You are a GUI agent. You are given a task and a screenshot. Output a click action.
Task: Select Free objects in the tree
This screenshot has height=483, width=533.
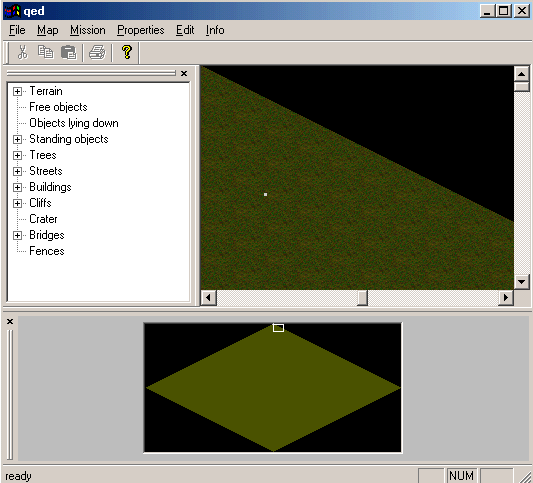[x=58, y=107]
